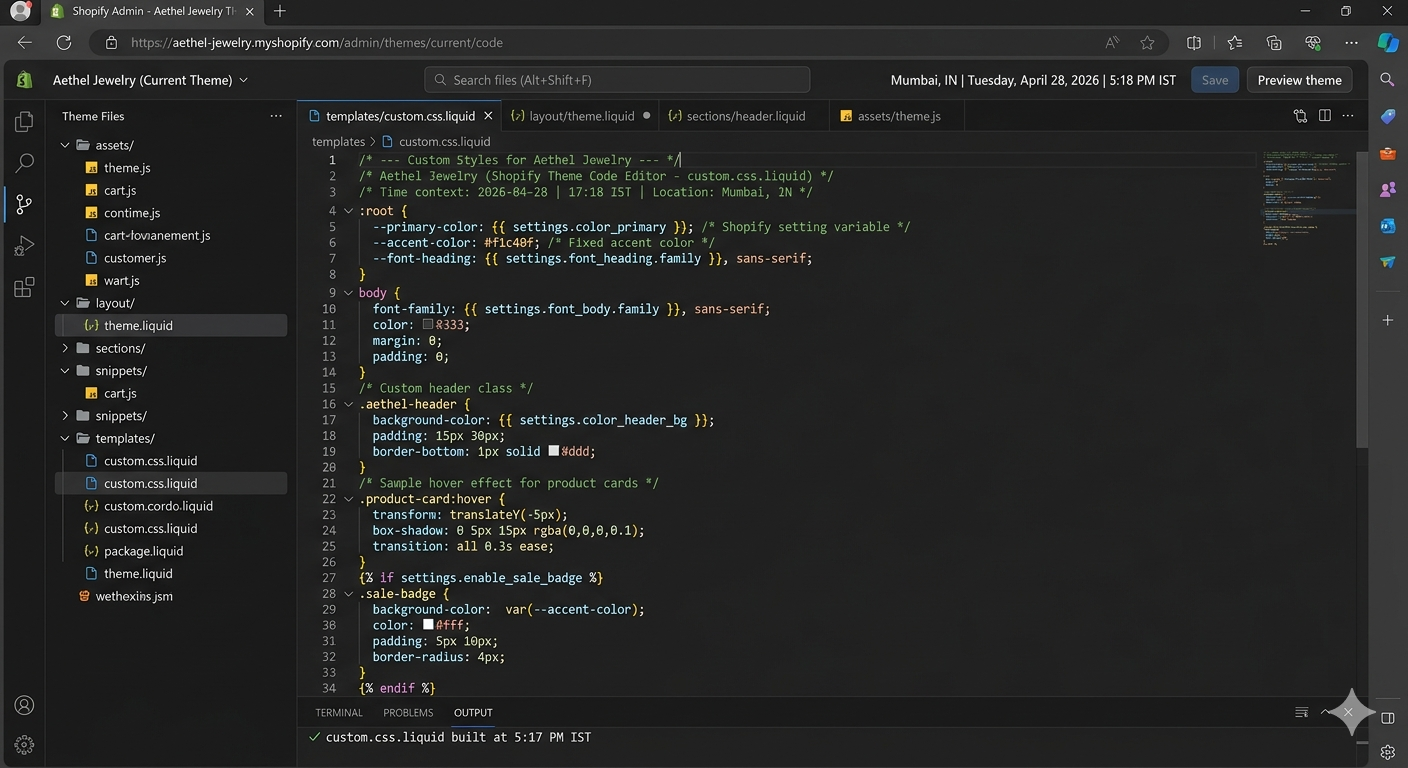Focus the Search files input

click(x=617, y=80)
